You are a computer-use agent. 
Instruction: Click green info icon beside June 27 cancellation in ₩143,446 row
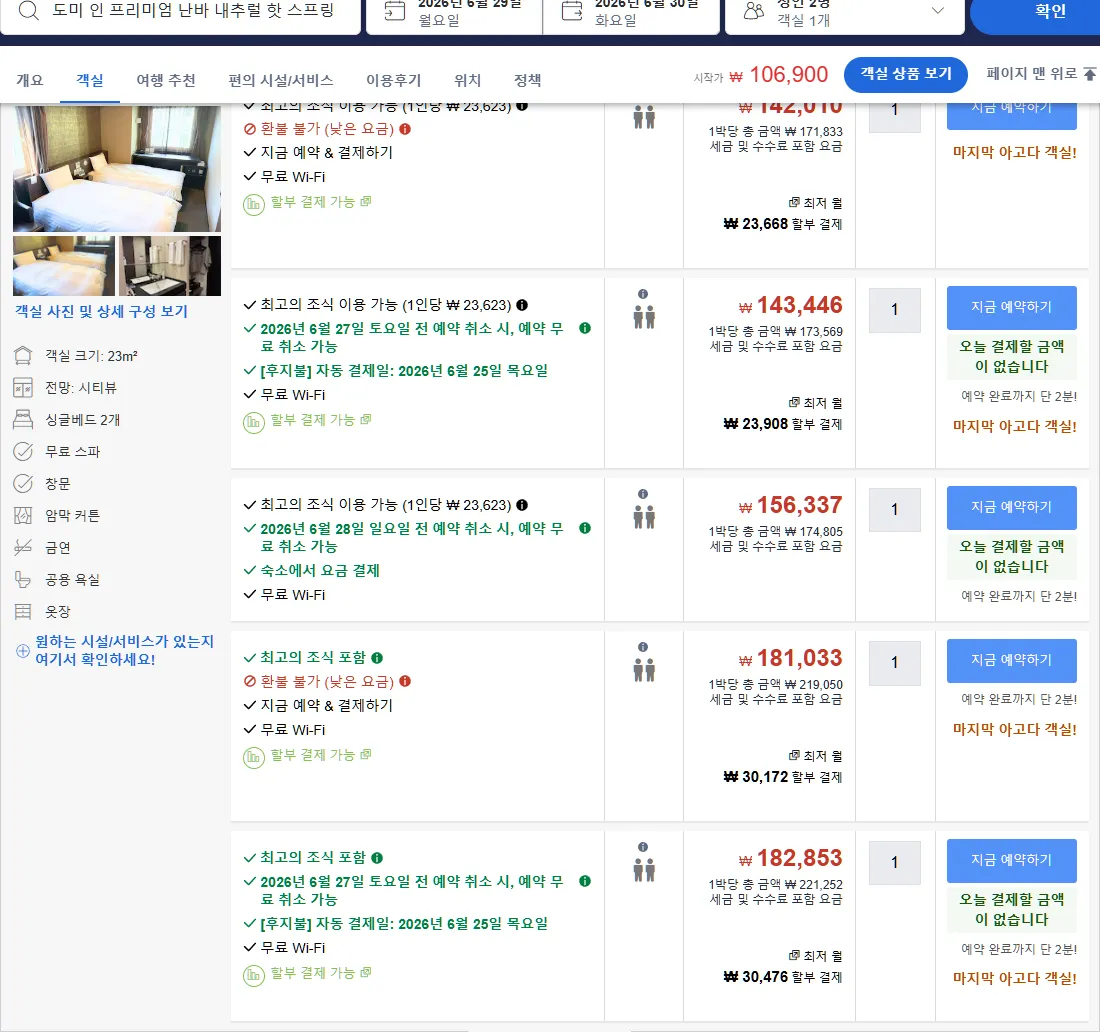(585, 328)
